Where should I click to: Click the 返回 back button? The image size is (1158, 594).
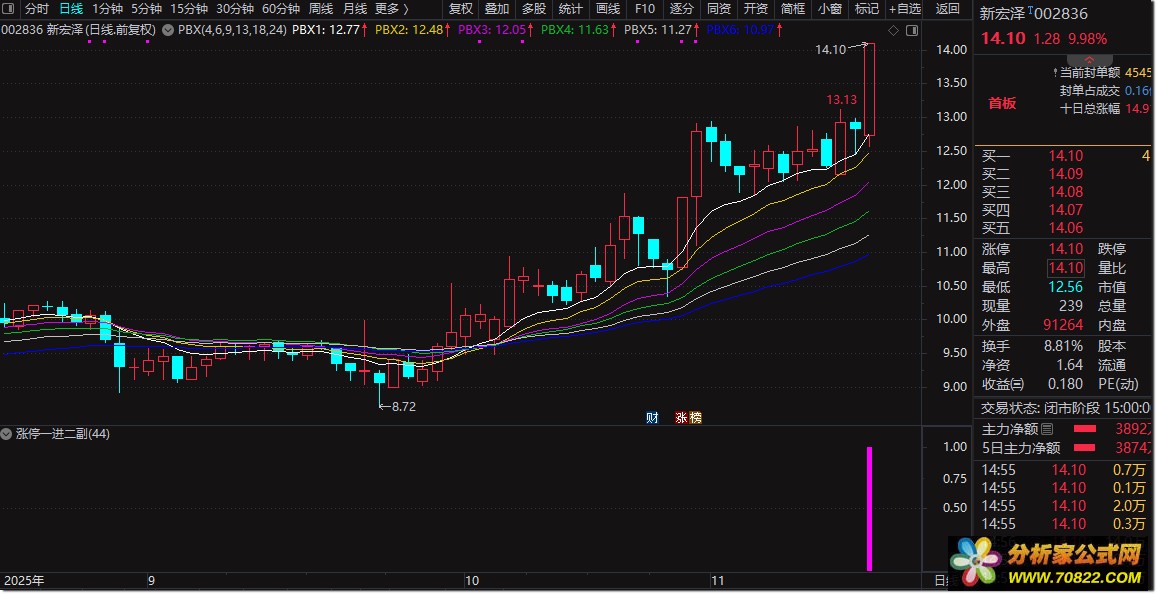click(947, 9)
